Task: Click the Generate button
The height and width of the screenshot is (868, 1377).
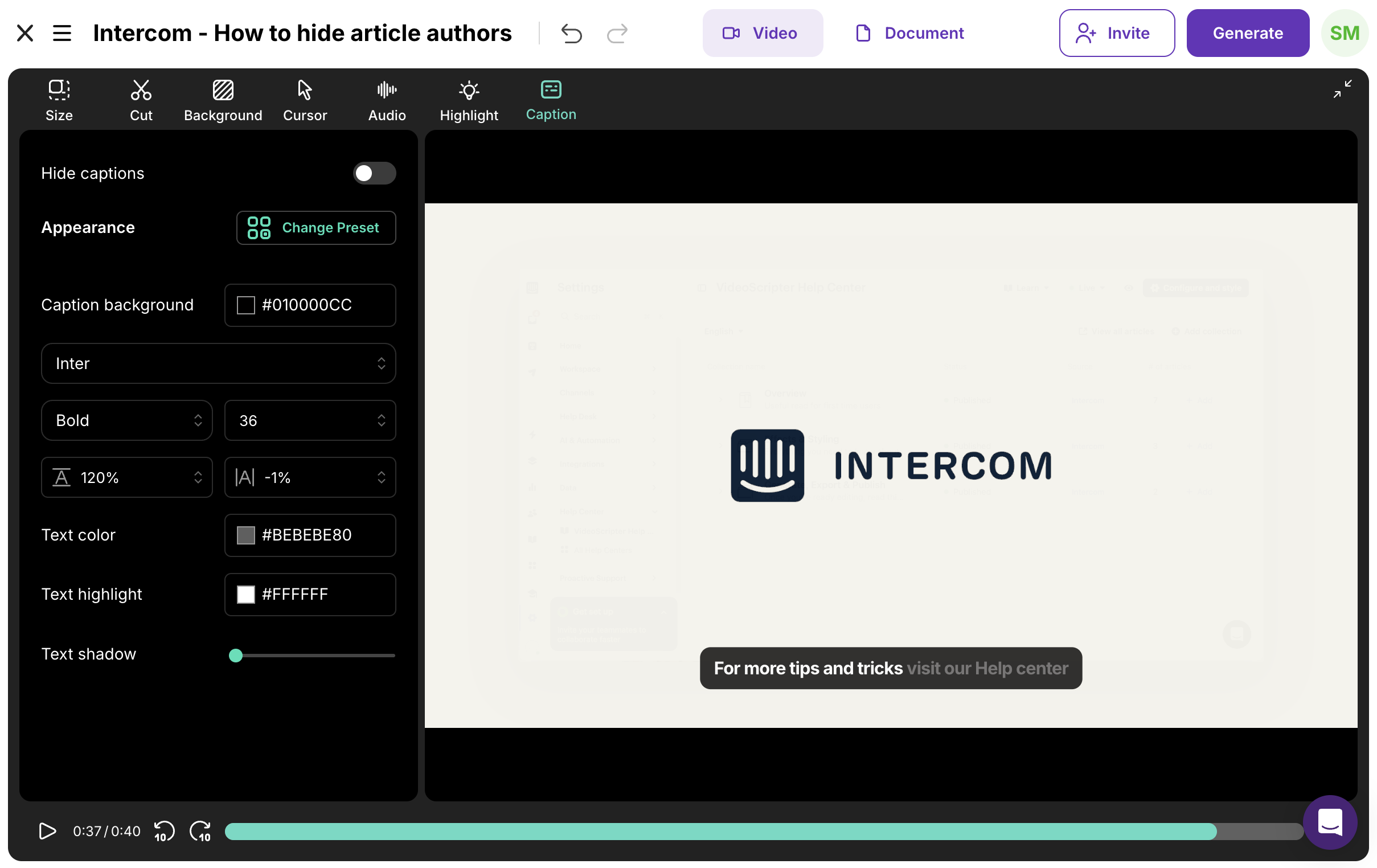Action: (1247, 33)
